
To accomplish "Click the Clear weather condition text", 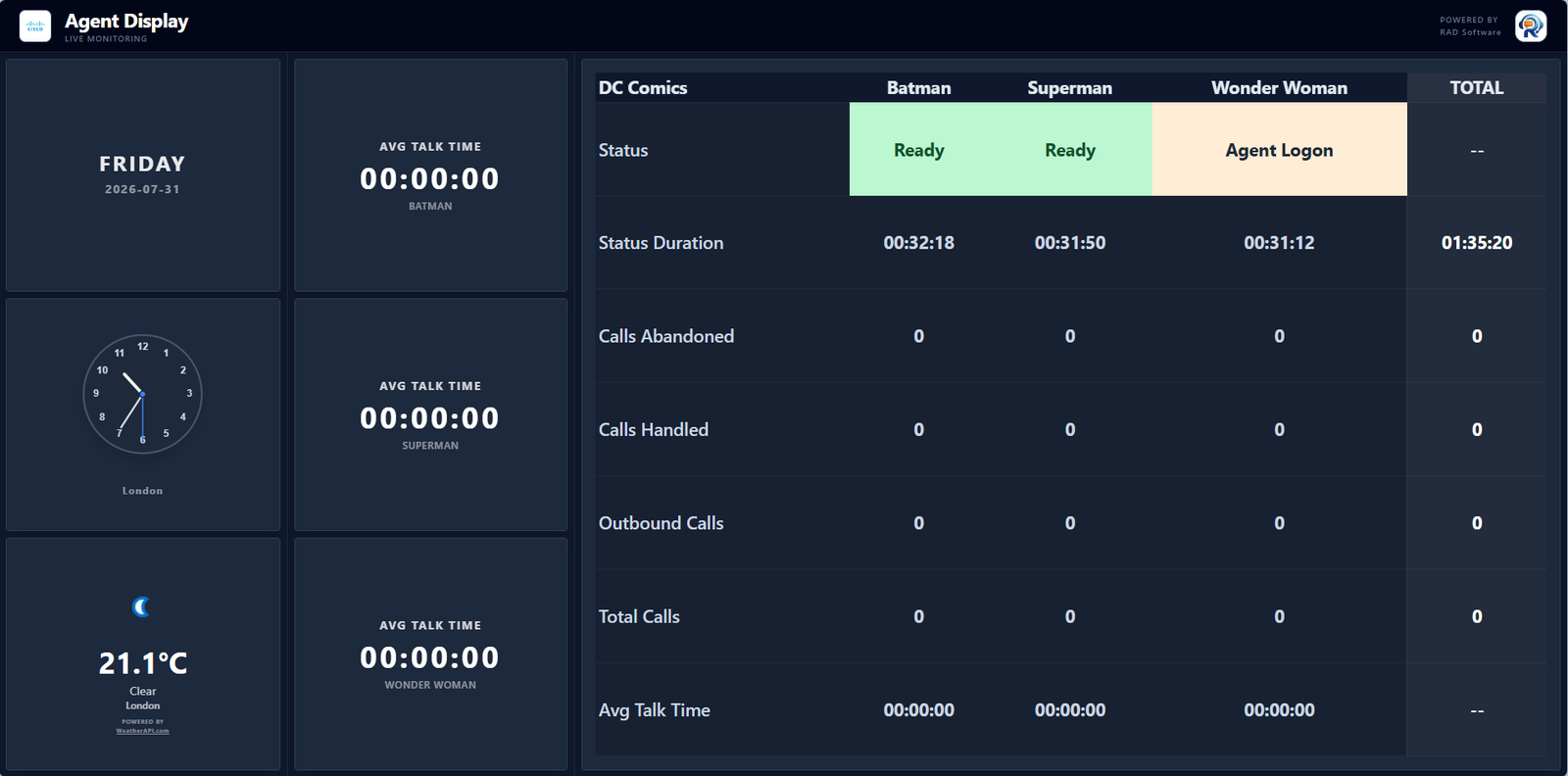I will point(143,691).
